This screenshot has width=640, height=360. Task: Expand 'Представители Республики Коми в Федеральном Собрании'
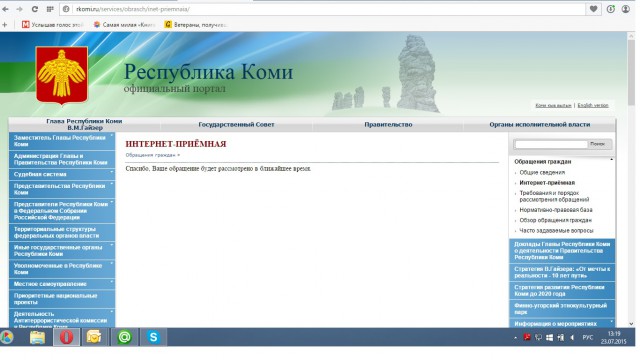click(62, 211)
